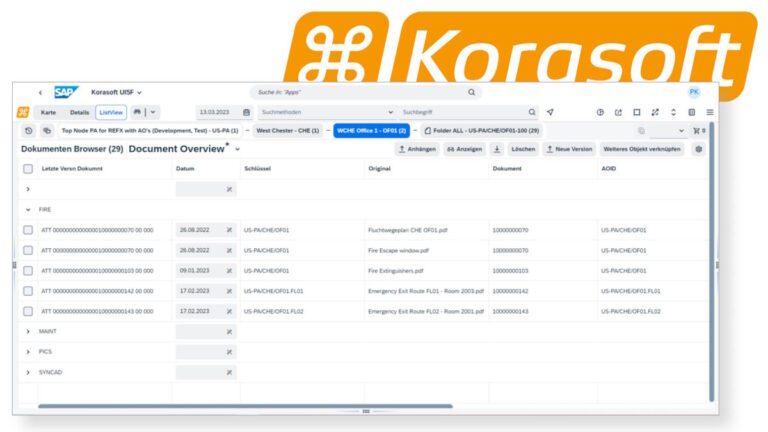
Task: Click the Löschen button
Action: 523,149
